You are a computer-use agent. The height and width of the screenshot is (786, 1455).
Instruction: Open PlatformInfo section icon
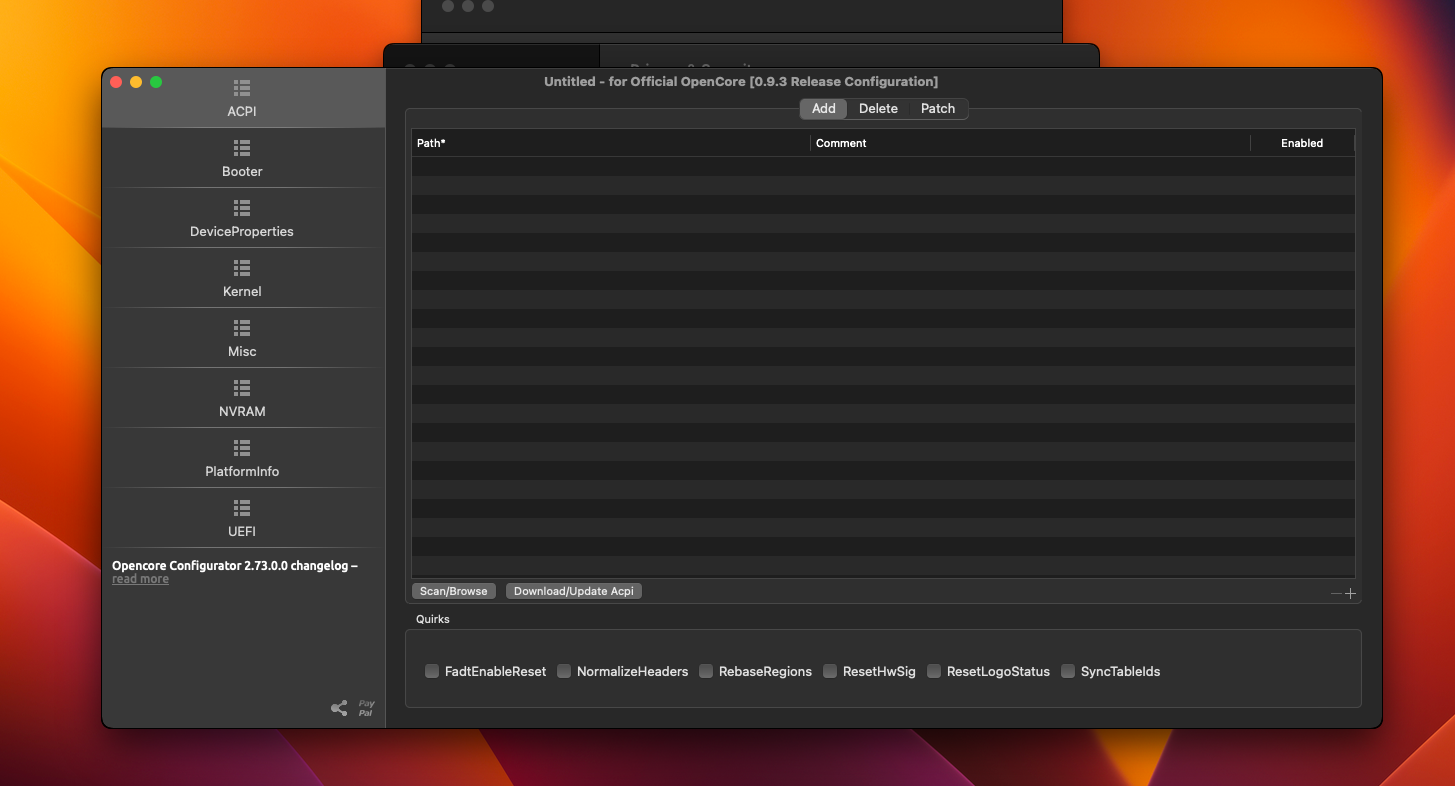click(242, 448)
